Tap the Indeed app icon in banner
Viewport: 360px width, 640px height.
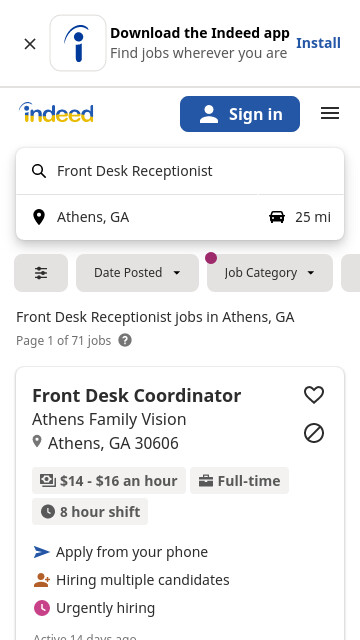pos(78,43)
